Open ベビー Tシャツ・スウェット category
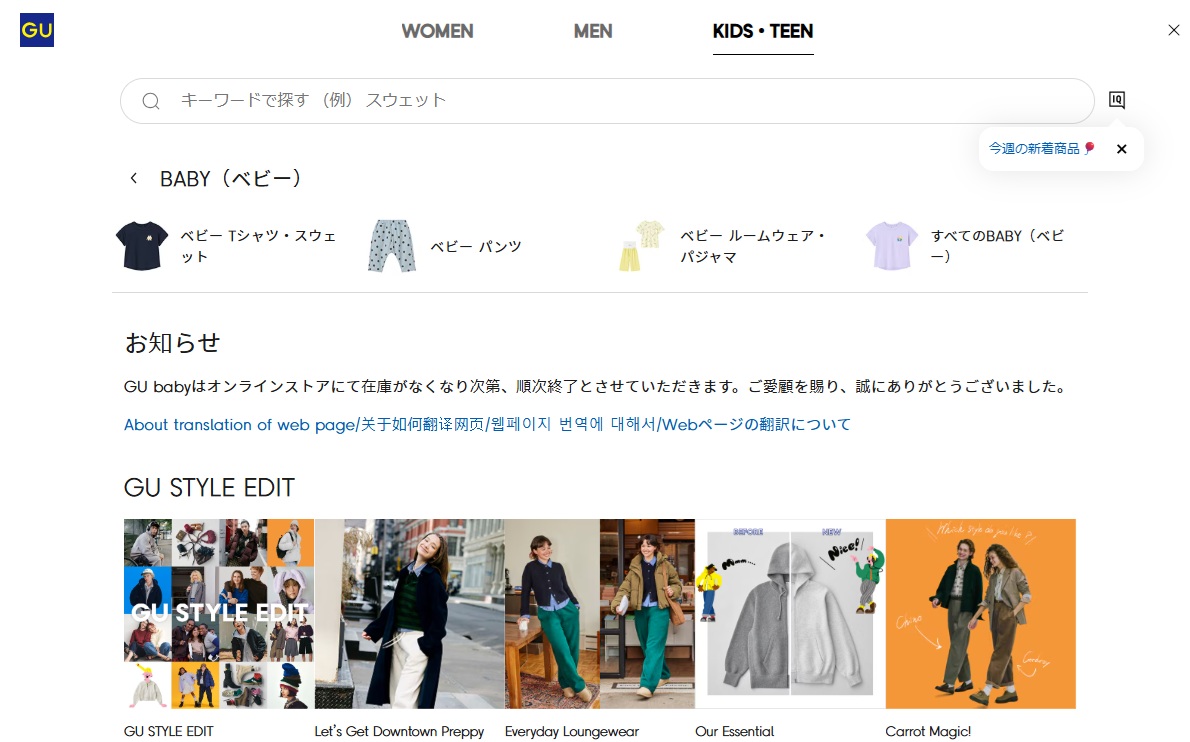This screenshot has height=742, width=1190. (x=258, y=246)
